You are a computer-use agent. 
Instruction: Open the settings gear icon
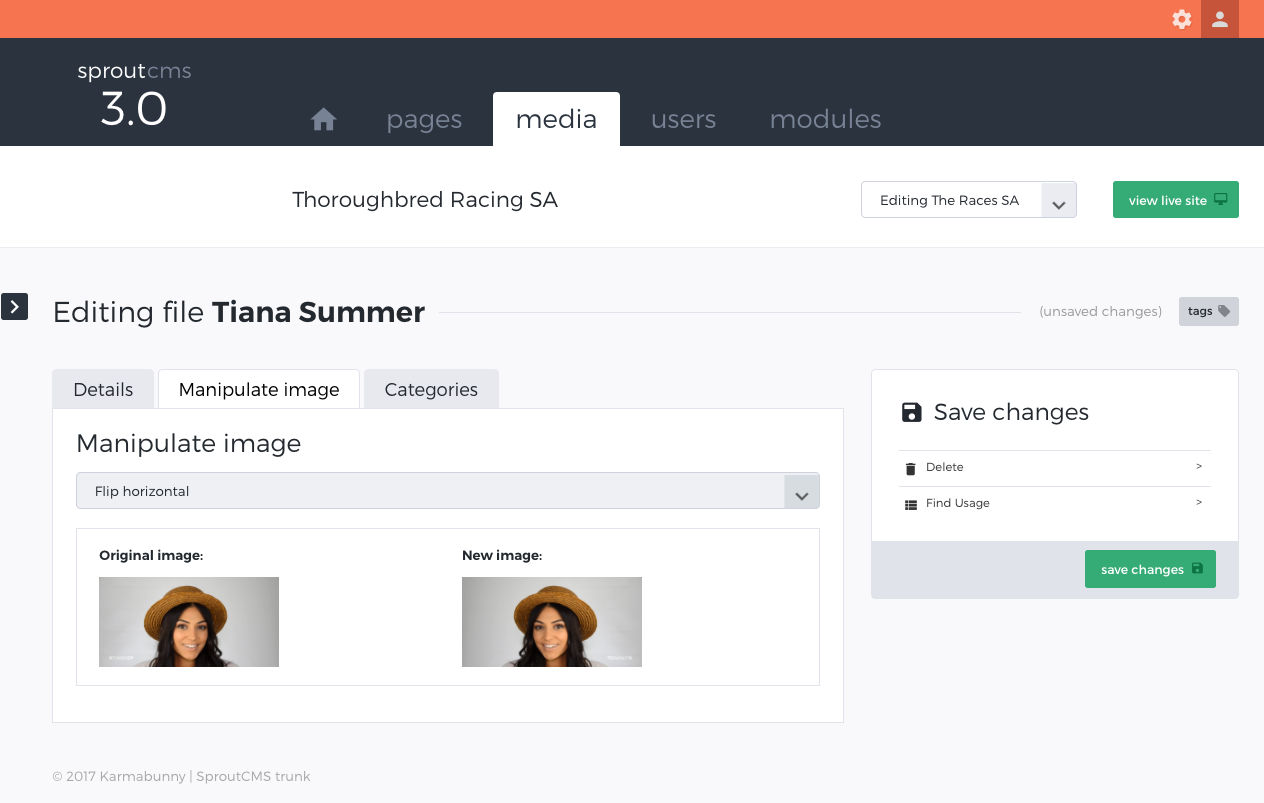point(1182,19)
